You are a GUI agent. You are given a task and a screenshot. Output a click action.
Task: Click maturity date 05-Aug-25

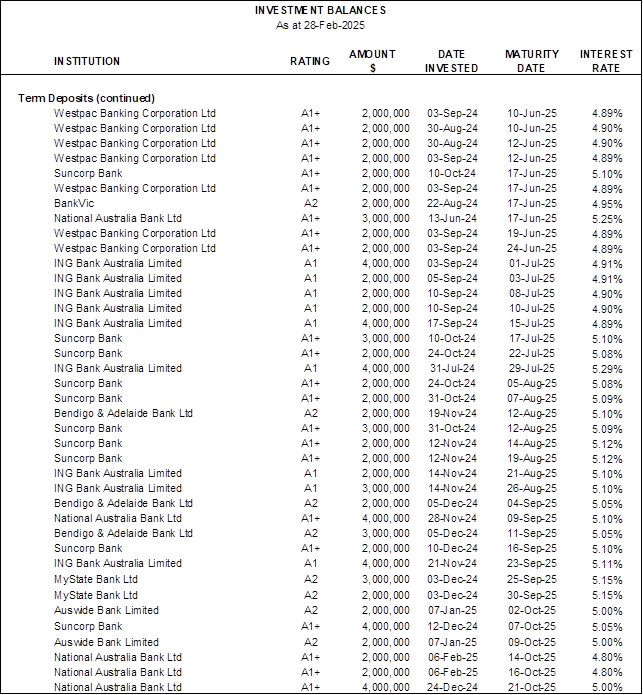pos(532,384)
